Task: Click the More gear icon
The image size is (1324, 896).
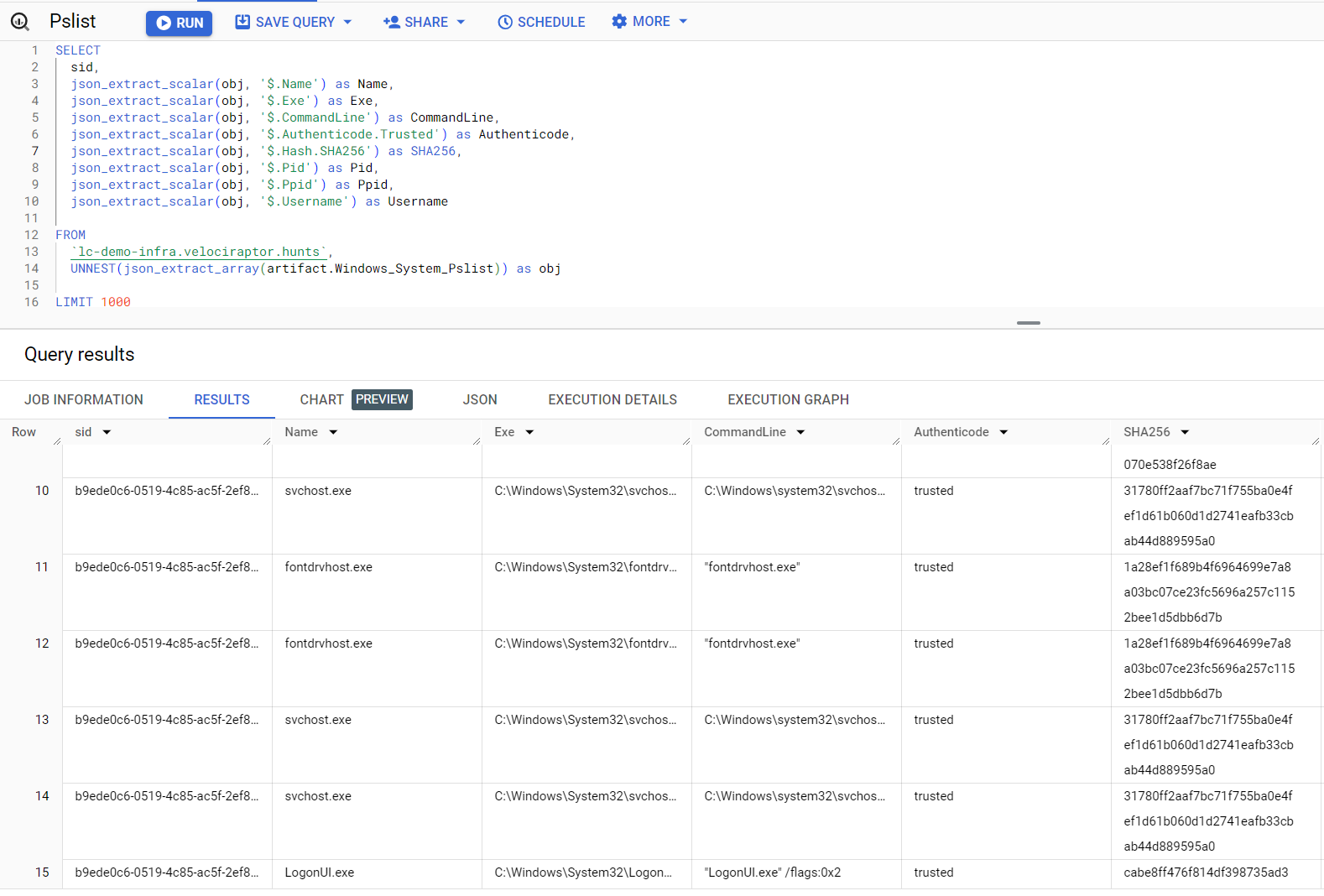Action: [x=619, y=21]
